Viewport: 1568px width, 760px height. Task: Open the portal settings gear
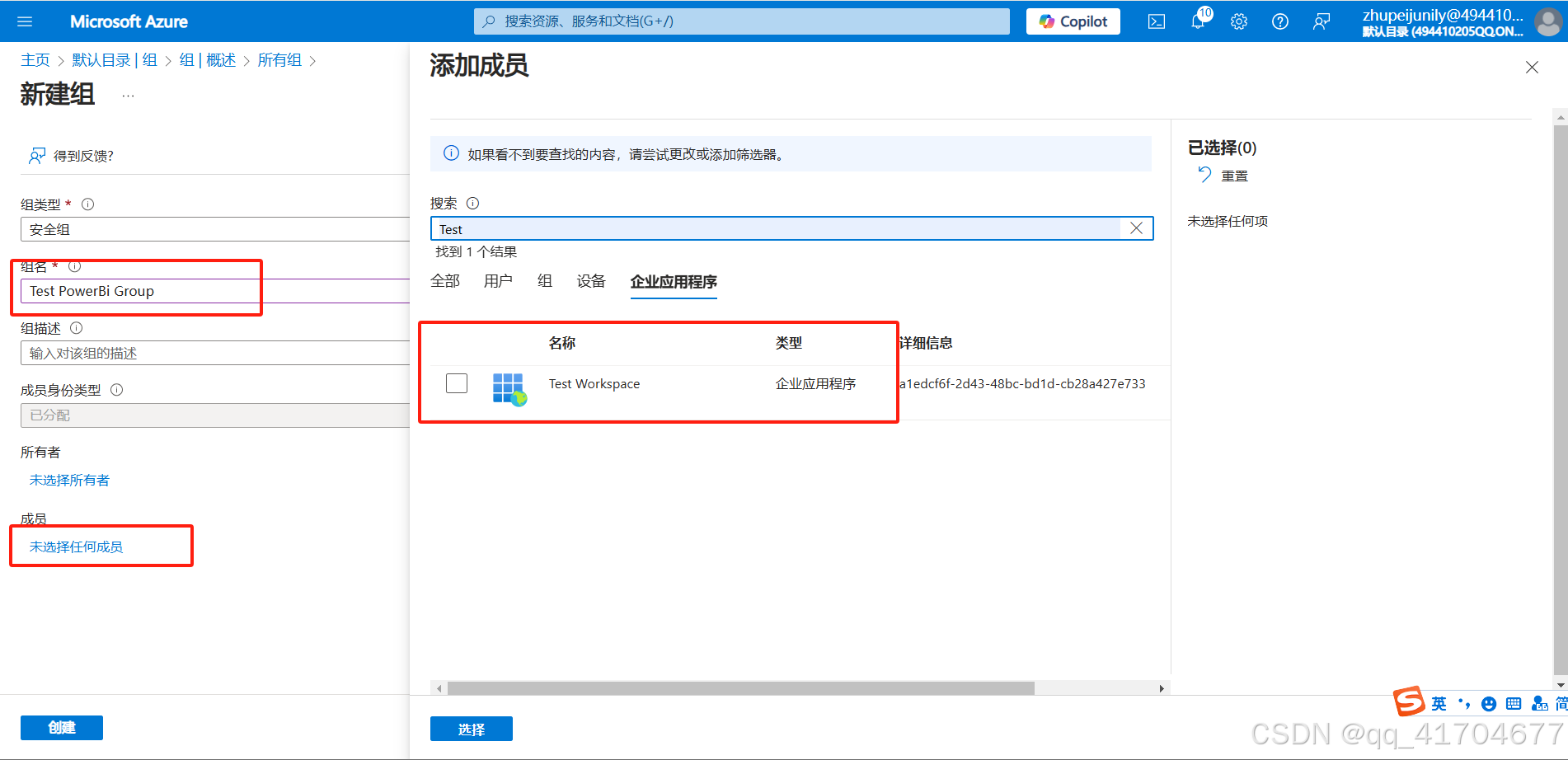point(1238,21)
